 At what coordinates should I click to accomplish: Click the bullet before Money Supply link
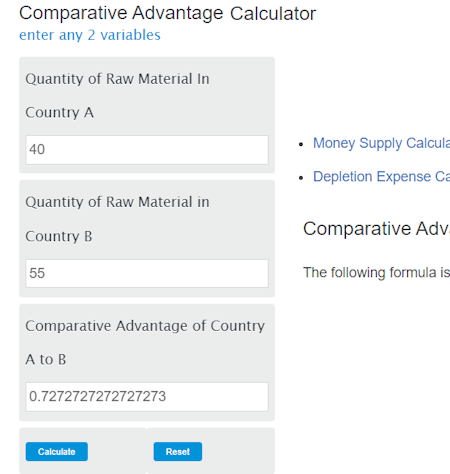(x=301, y=144)
